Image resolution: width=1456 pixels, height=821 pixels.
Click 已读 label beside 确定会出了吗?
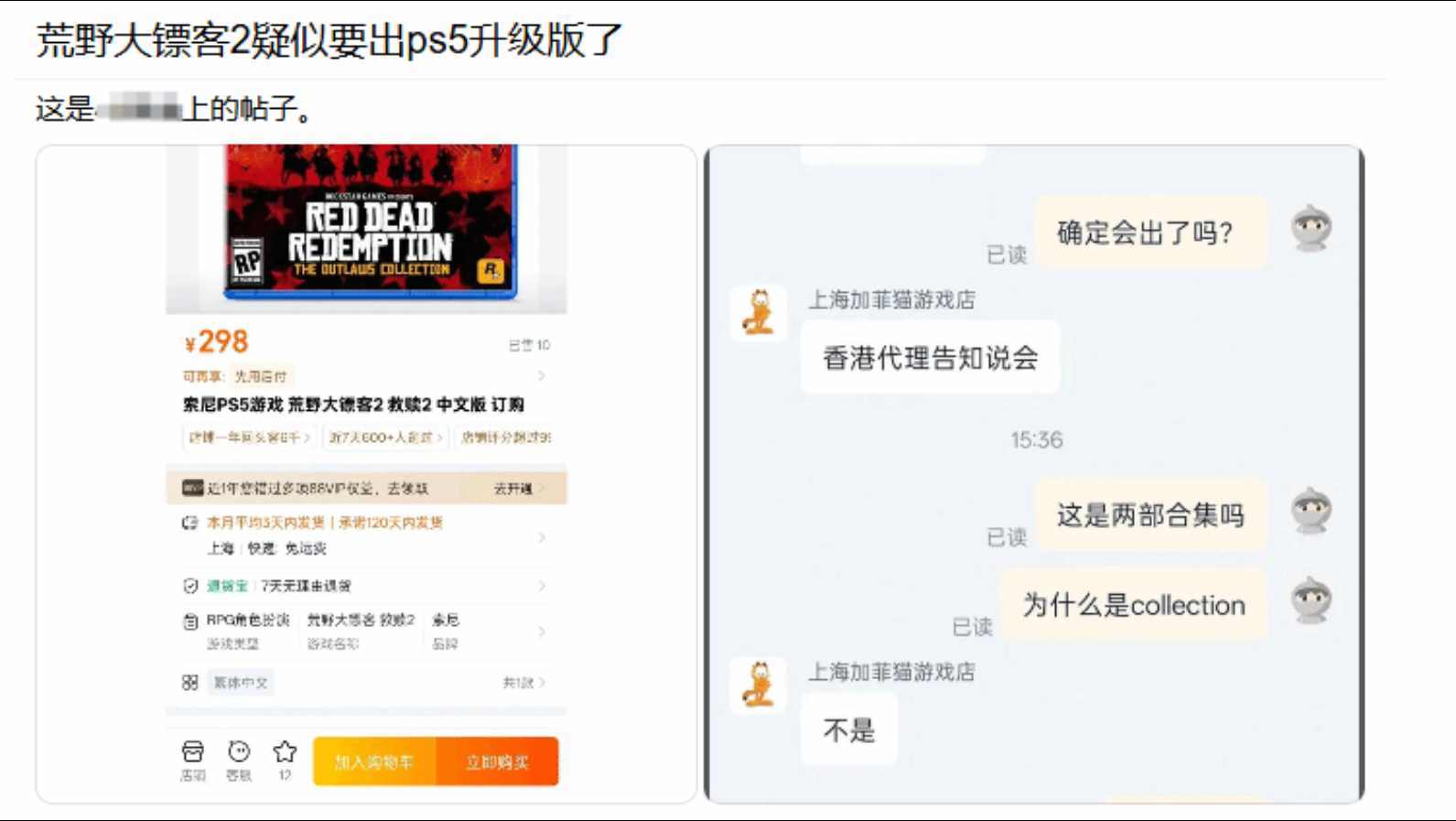(1007, 254)
